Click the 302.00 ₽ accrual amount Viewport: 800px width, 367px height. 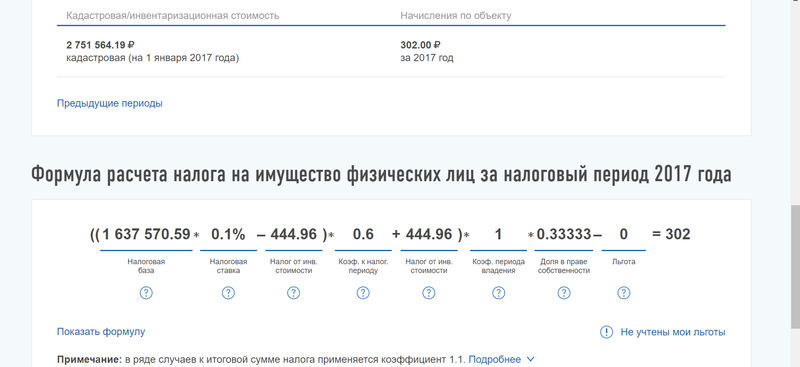tap(420, 45)
